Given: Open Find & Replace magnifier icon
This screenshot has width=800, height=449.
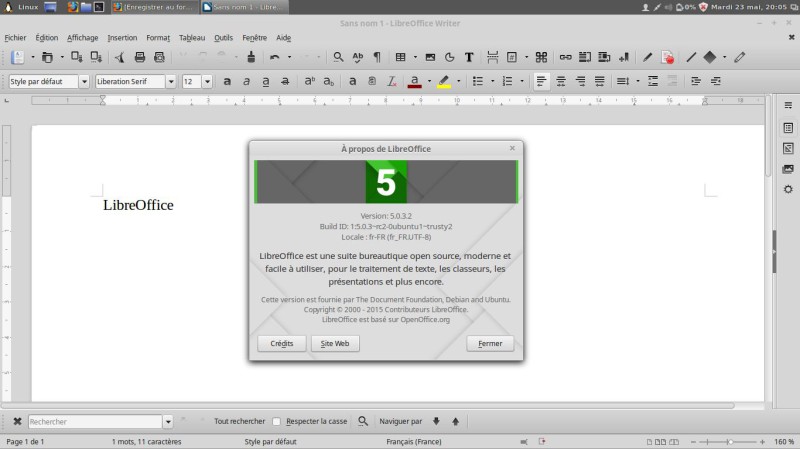Looking at the screenshot, I should tap(338, 57).
